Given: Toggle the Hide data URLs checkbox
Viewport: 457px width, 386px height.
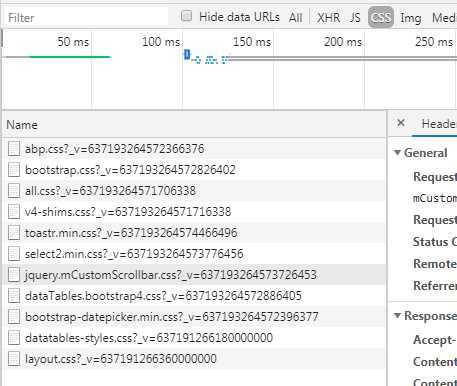Looking at the screenshot, I should click(x=186, y=16).
